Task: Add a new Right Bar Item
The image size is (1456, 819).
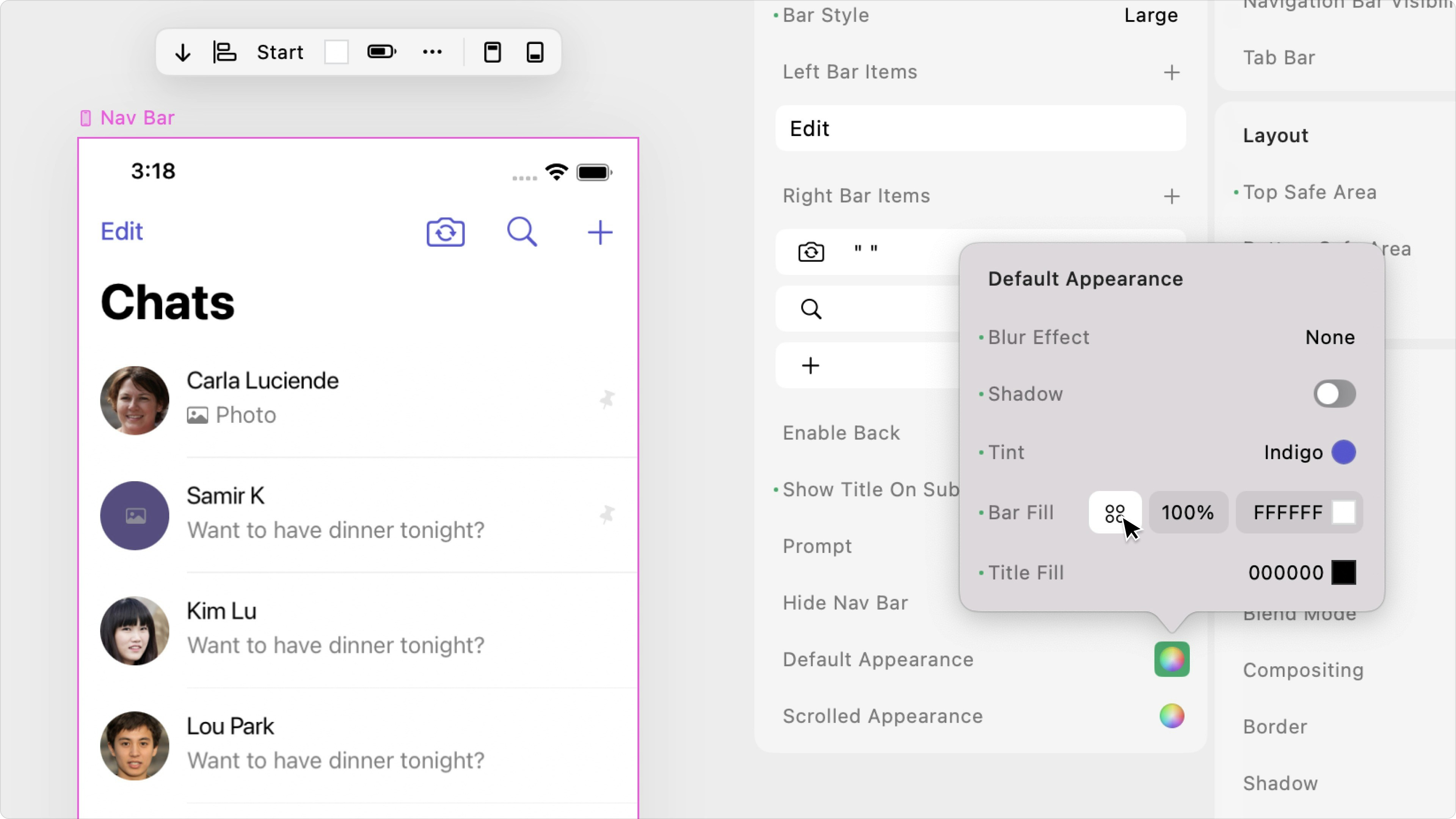Action: pyautogui.click(x=1172, y=196)
